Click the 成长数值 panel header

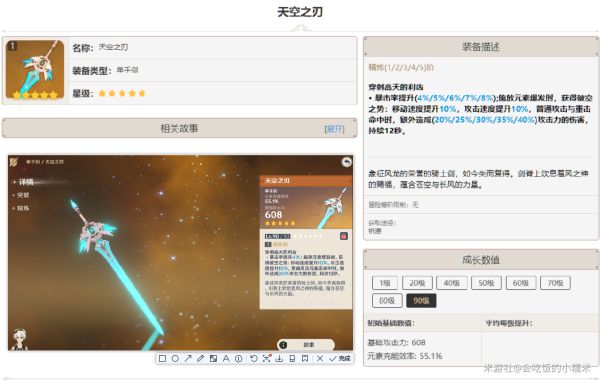481,260
